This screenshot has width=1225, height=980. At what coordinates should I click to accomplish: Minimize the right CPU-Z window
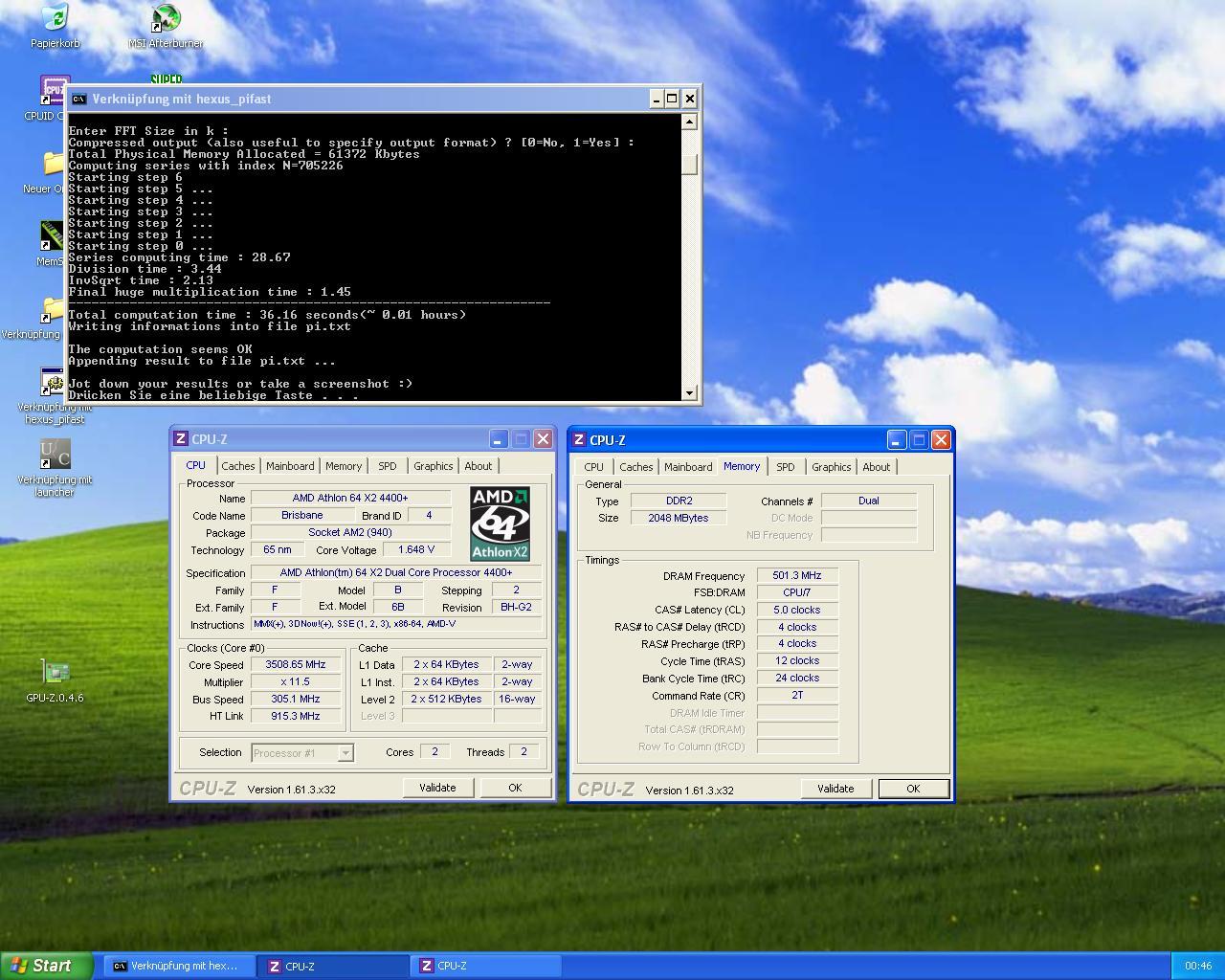coord(897,440)
